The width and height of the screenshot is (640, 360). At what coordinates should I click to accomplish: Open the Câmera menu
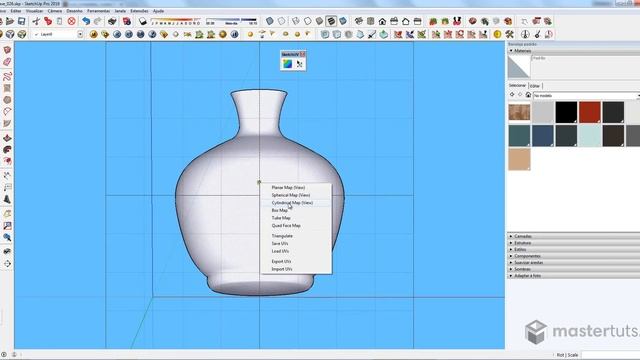pyautogui.click(x=55, y=11)
